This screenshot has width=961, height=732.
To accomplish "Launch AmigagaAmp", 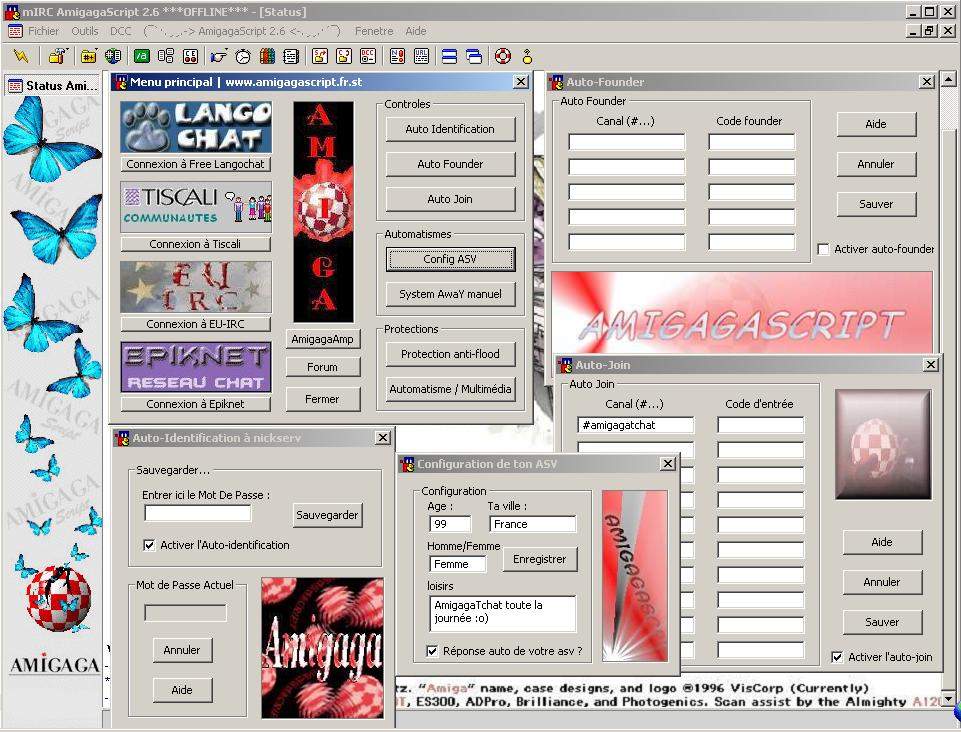I will tap(322, 339).
